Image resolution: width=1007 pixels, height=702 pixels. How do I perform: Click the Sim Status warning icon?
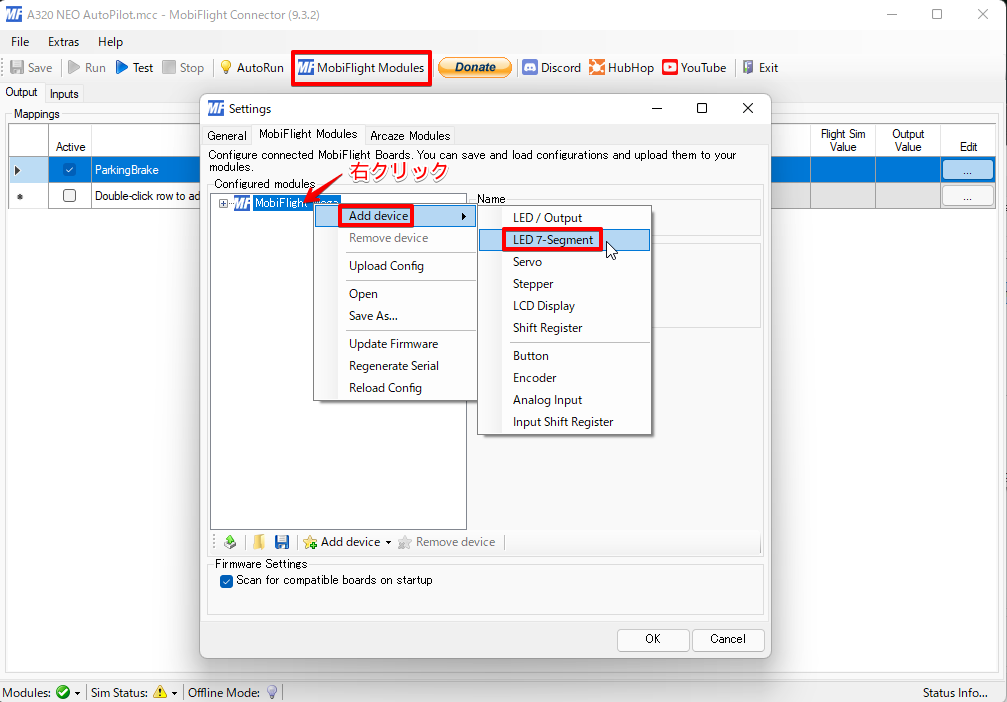160,692
